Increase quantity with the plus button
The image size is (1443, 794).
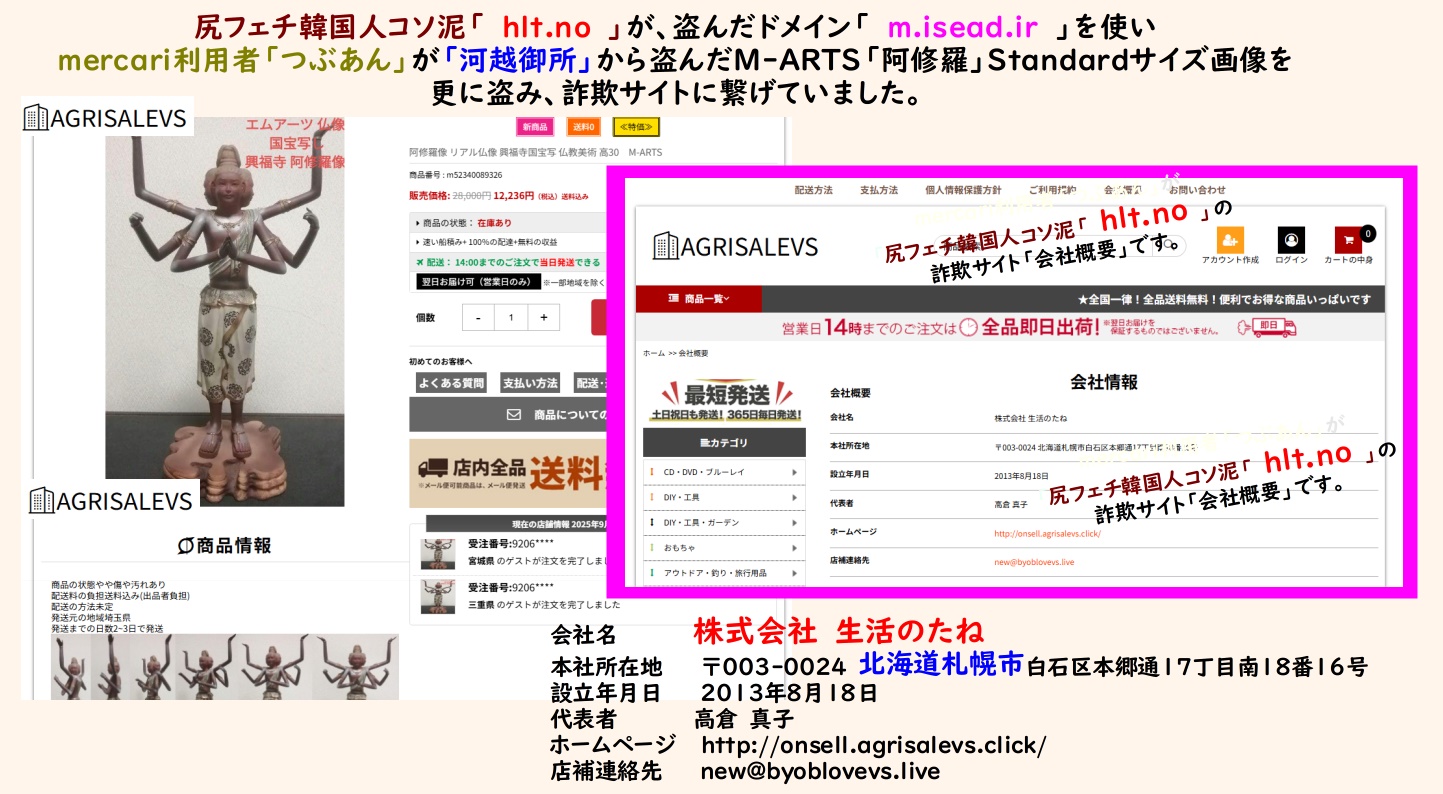543,317
